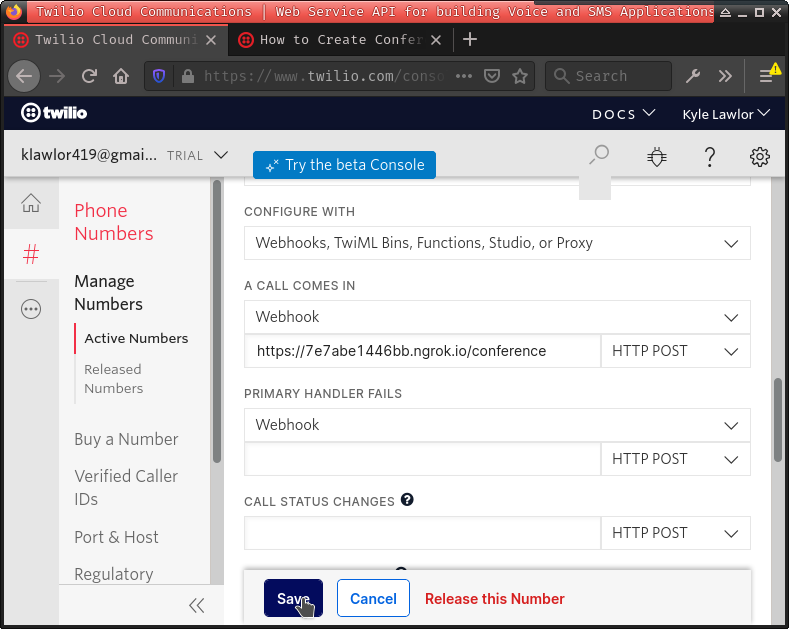Go to Buy a Number
This screenshot has width=789, height=629.
[126, 439]
